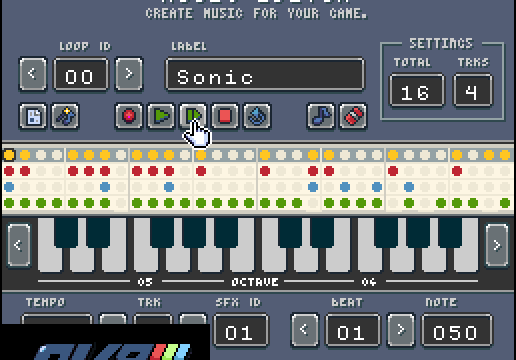Toggle empty green track step 20
The height and width of the screenshot is (360, 516).
click(313, 203)
